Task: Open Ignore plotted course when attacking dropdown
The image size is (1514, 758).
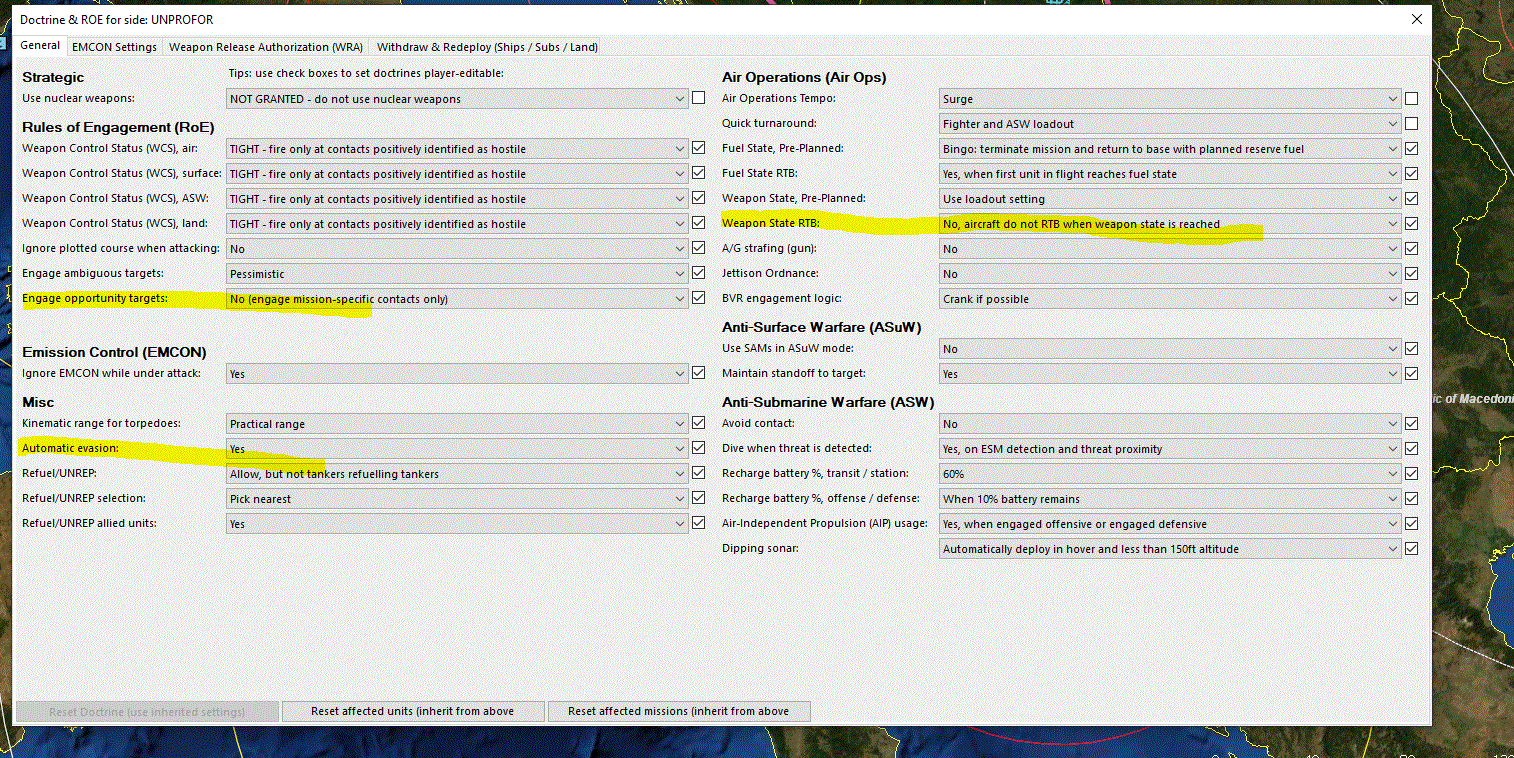Action: pos(457,249)
